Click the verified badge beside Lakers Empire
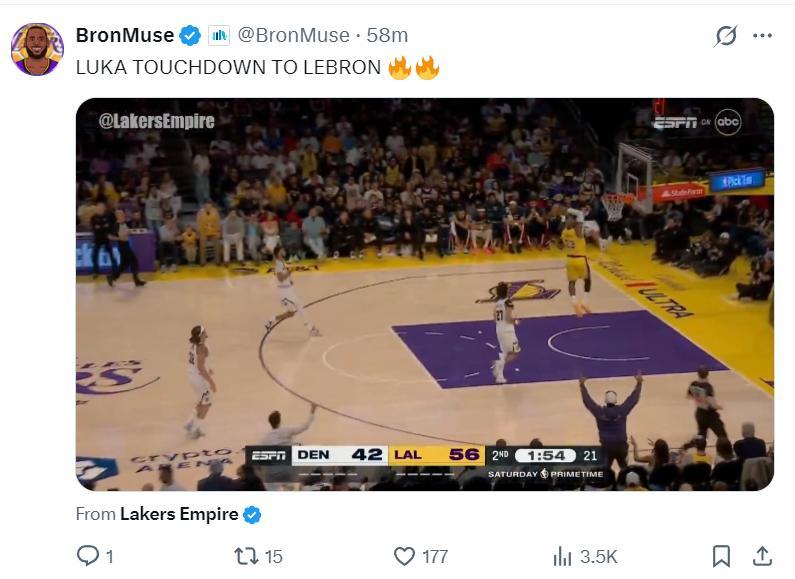Viewport: 795px width, 579px height. click(x=253, y=515)
